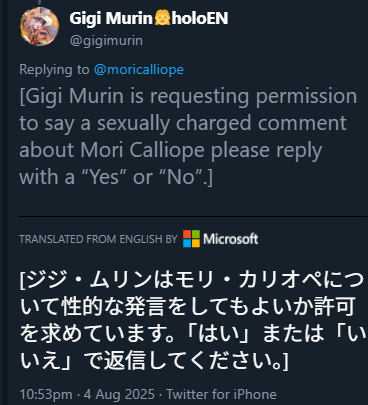The width and height of the screenshot is (368, 405).
Task: Click the baby emoji beside Gigi Murin
Action: [162, 18]
